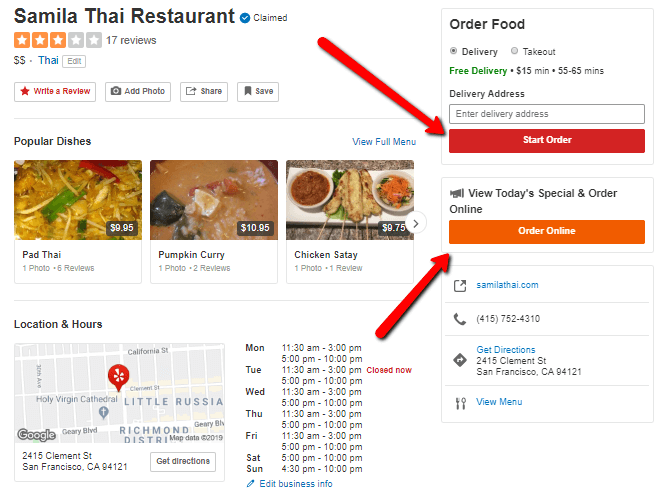This screenshot has height=491, width=668.
Task: Select the Takeout radio option
Action: click(x=514, y=51)
